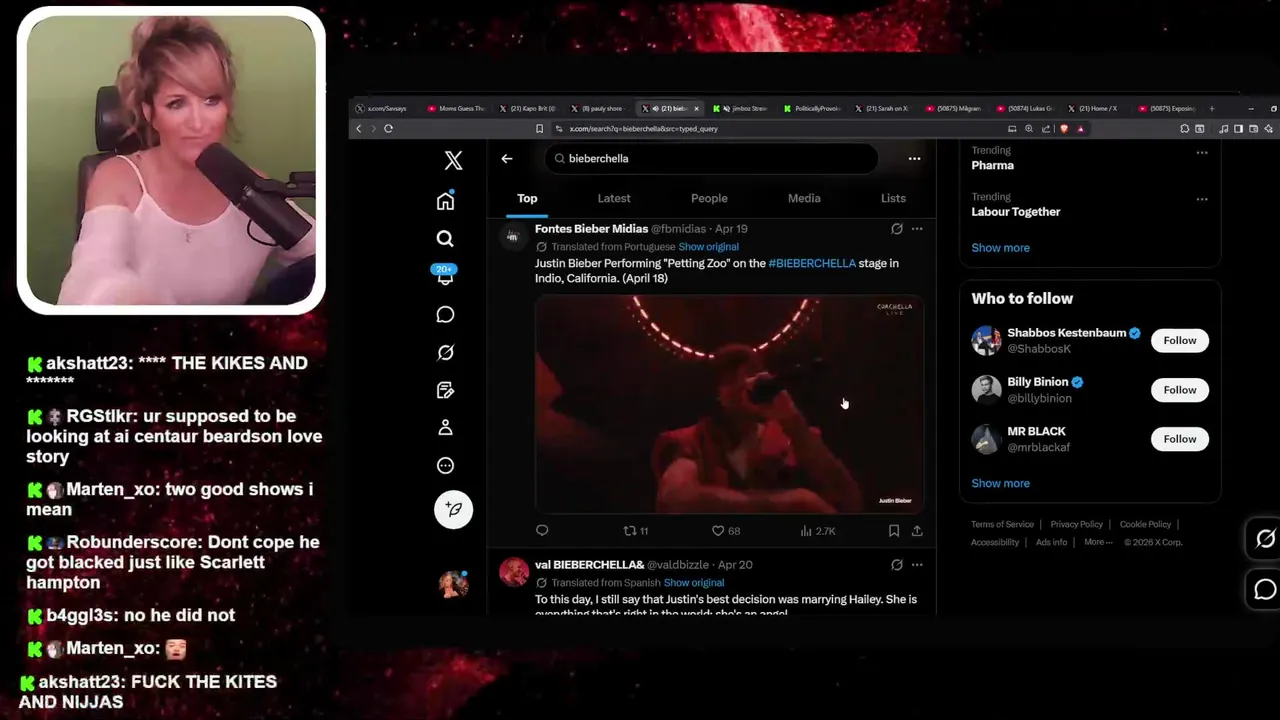Open more menu for Labour Together trend
This screenshot has width=1280, height=720.
point(1202,199)
